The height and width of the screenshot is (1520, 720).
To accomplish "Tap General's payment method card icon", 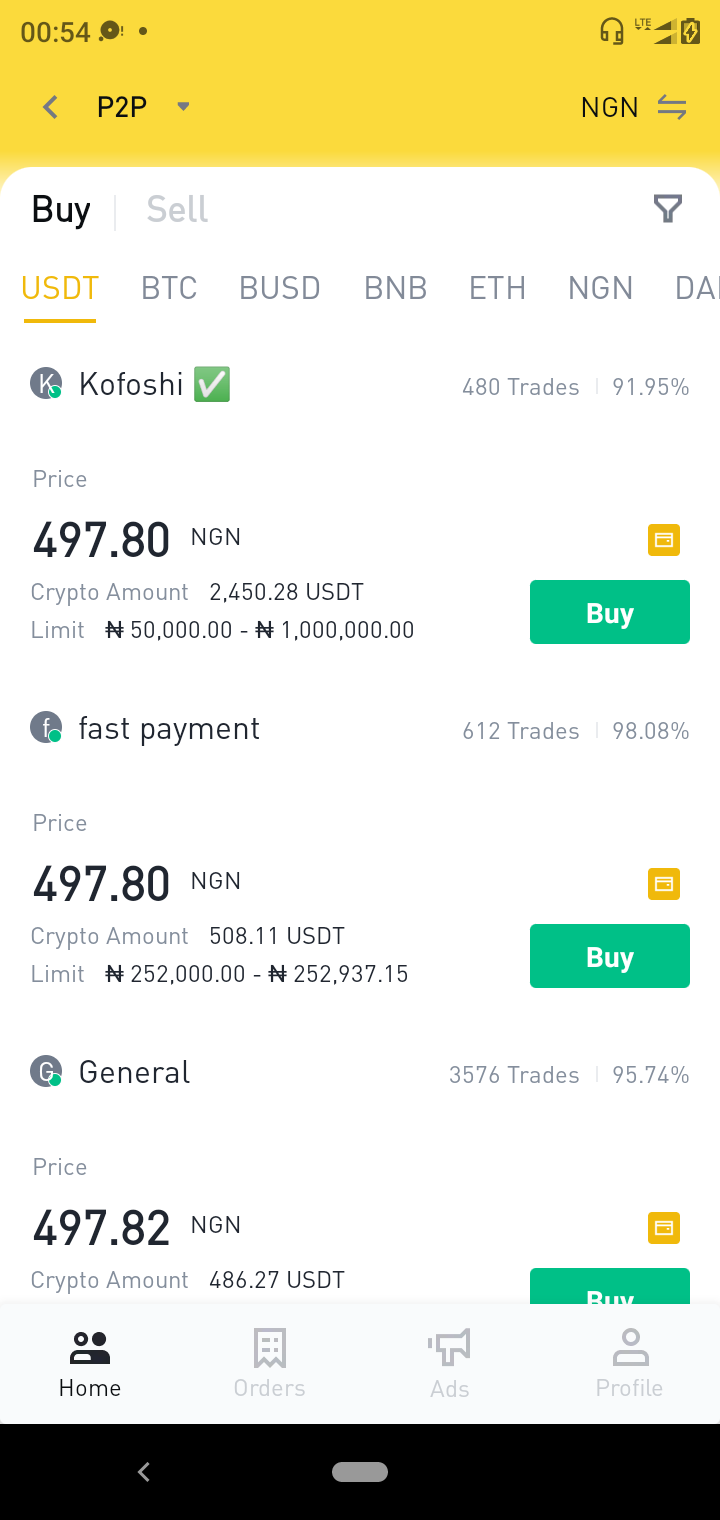I will pyautogui.click(x=664, y=1228).
